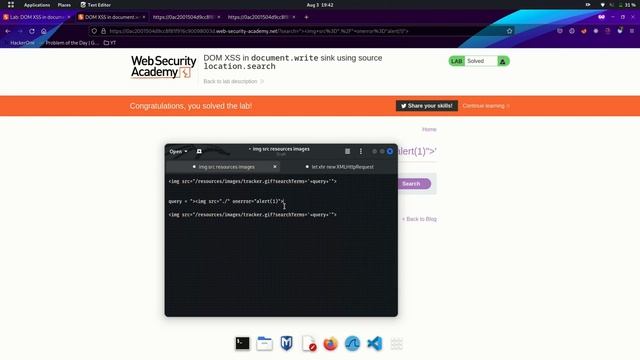Open the 'Open' dropdown in Text Editor
The image size is (640, 360).
pos(178,151)
